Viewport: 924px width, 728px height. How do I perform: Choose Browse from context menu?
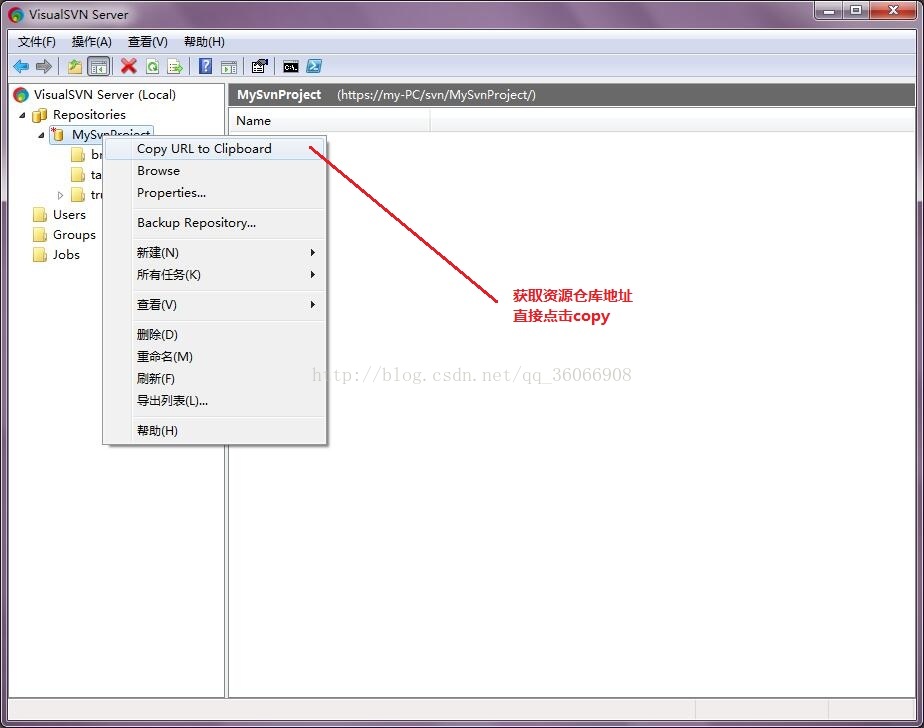215,171
